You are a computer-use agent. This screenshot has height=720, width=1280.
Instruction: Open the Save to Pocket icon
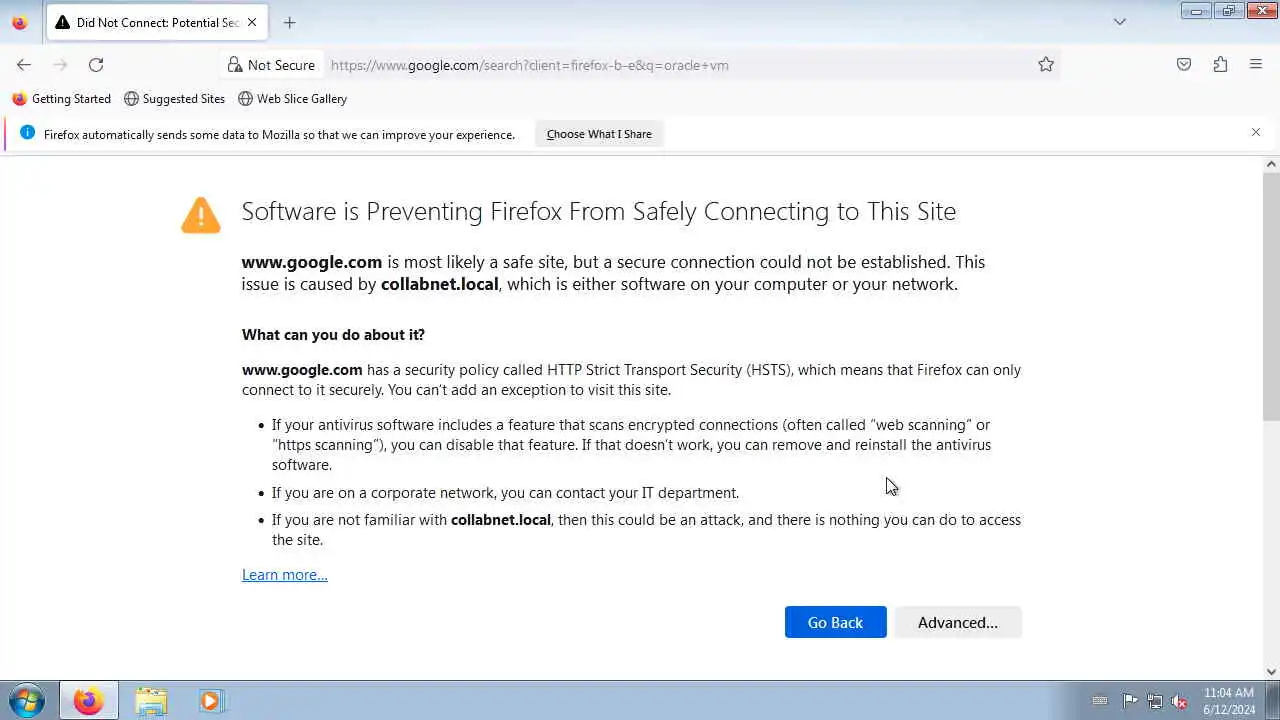point(1184,65)
